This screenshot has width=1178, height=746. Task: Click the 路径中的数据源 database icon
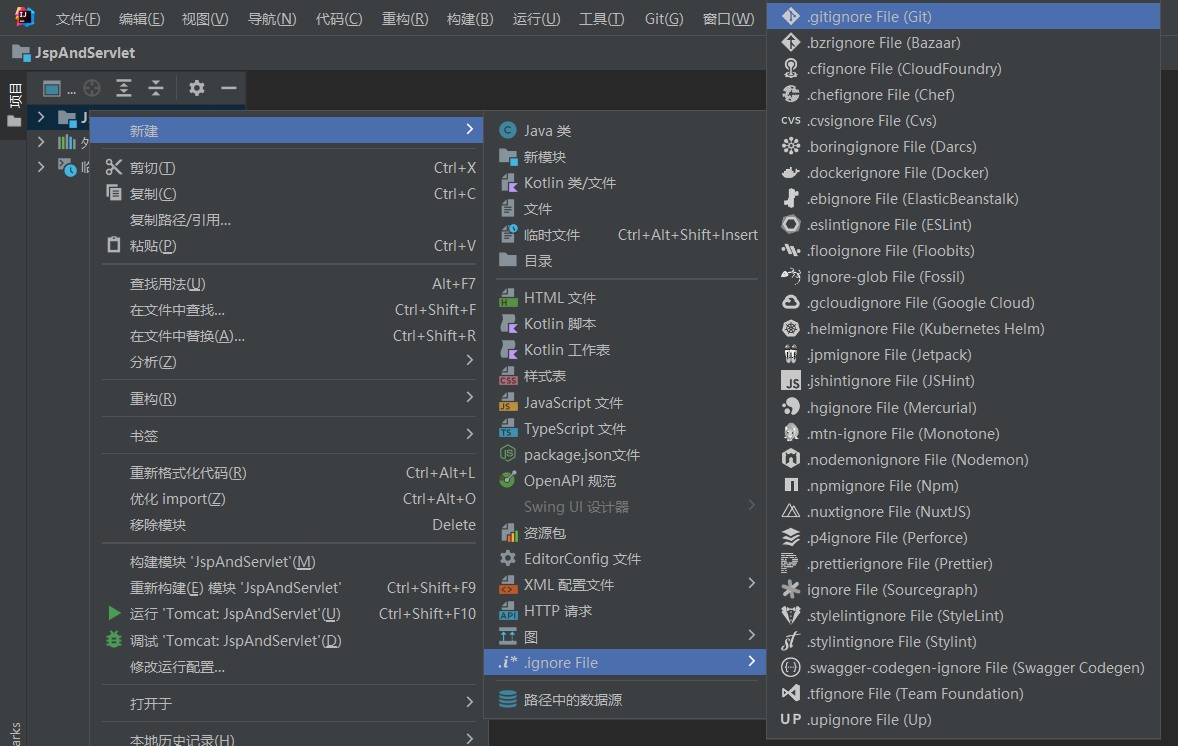pos(508,699)
